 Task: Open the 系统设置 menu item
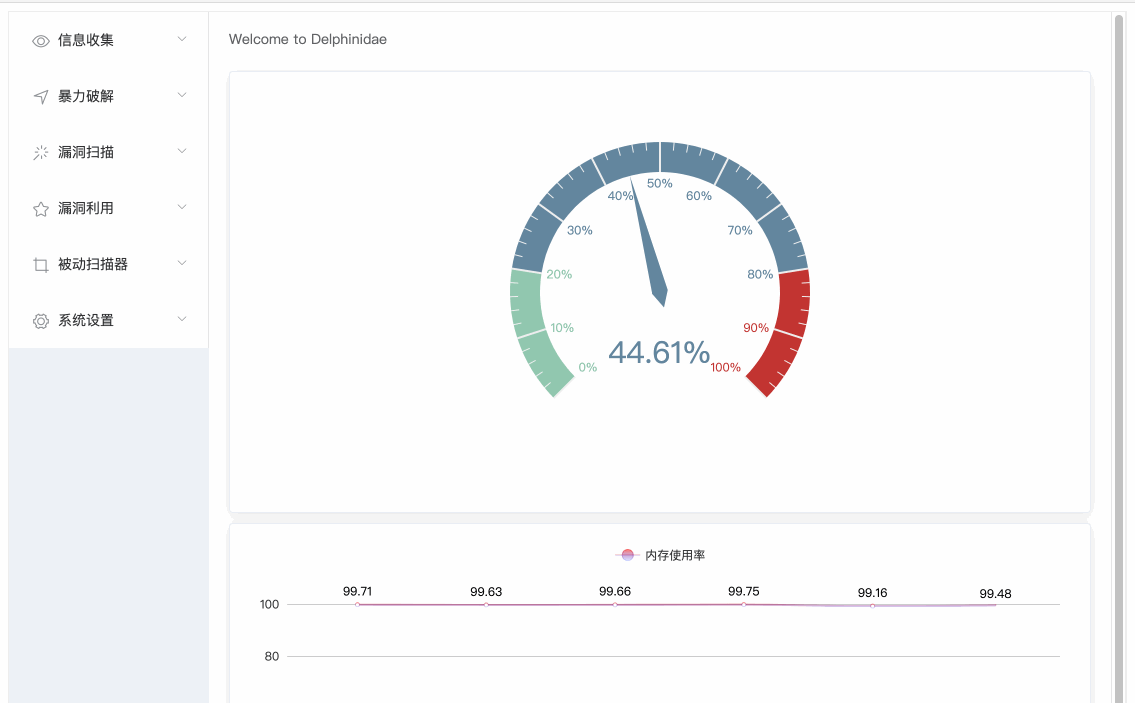click(86, 321)
